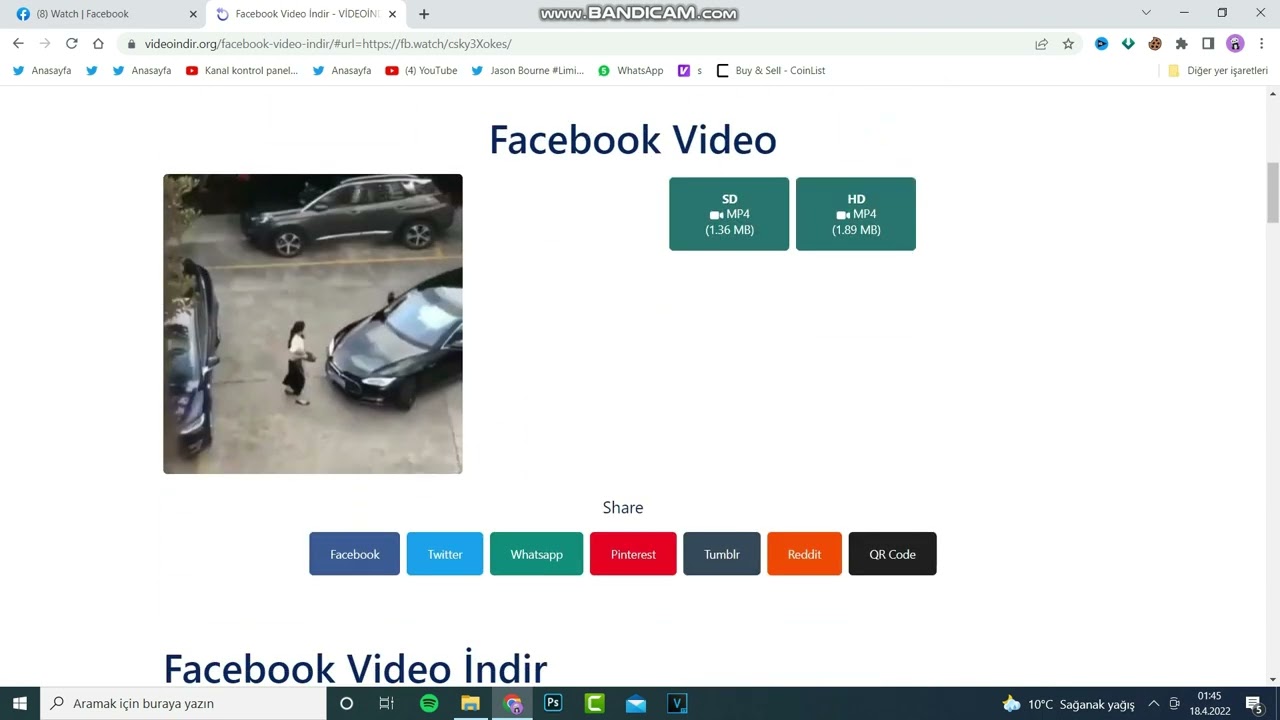Share the video via Whatsapp

click(x=536, y=554)
